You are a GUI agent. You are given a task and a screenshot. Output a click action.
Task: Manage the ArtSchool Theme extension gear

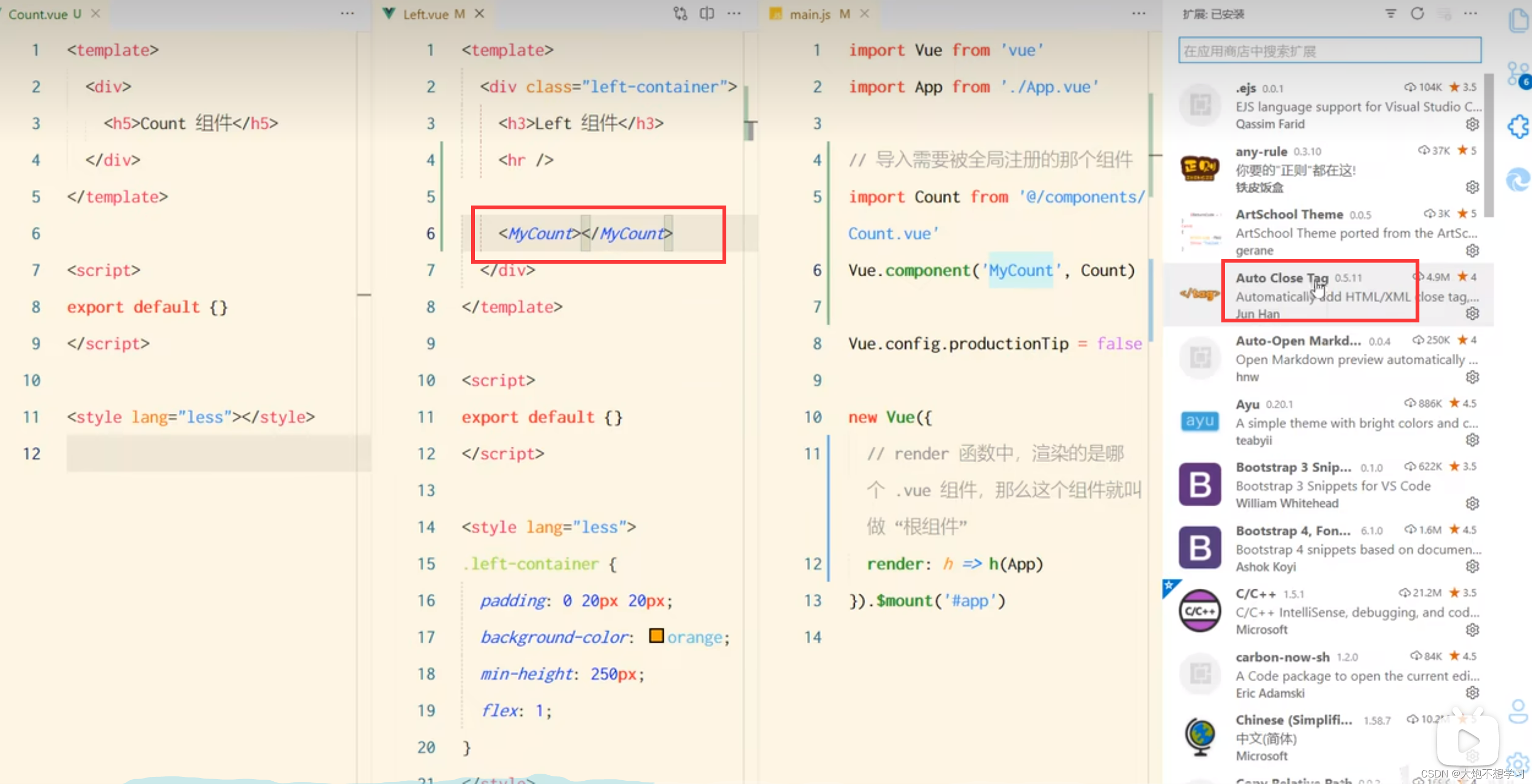pyautogui.click(x=1473, y=250)
